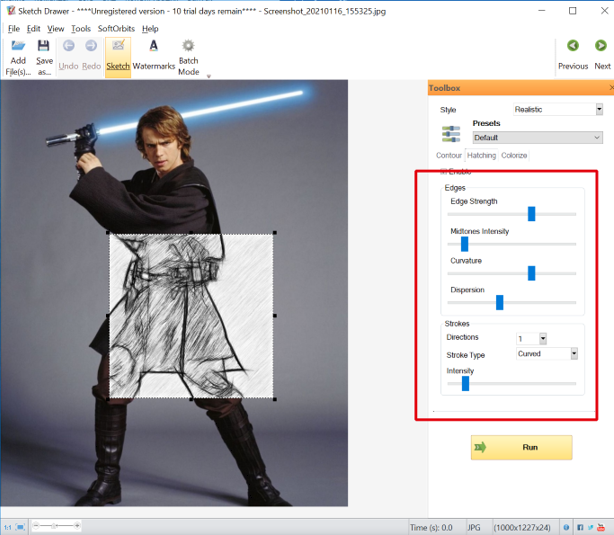Switch to Batch Mode
The height and width of the screenshot is (535, 614).
tap(188, 58)
